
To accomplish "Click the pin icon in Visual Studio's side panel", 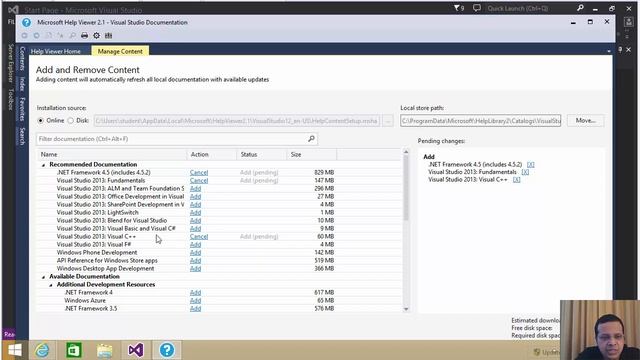I will [x=620, y=50].
